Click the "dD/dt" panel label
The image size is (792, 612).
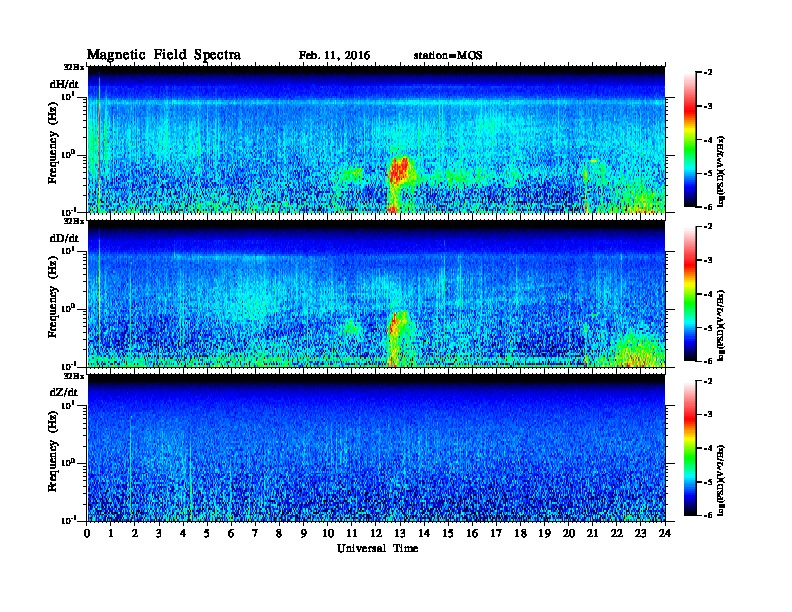tap(64, 238)
